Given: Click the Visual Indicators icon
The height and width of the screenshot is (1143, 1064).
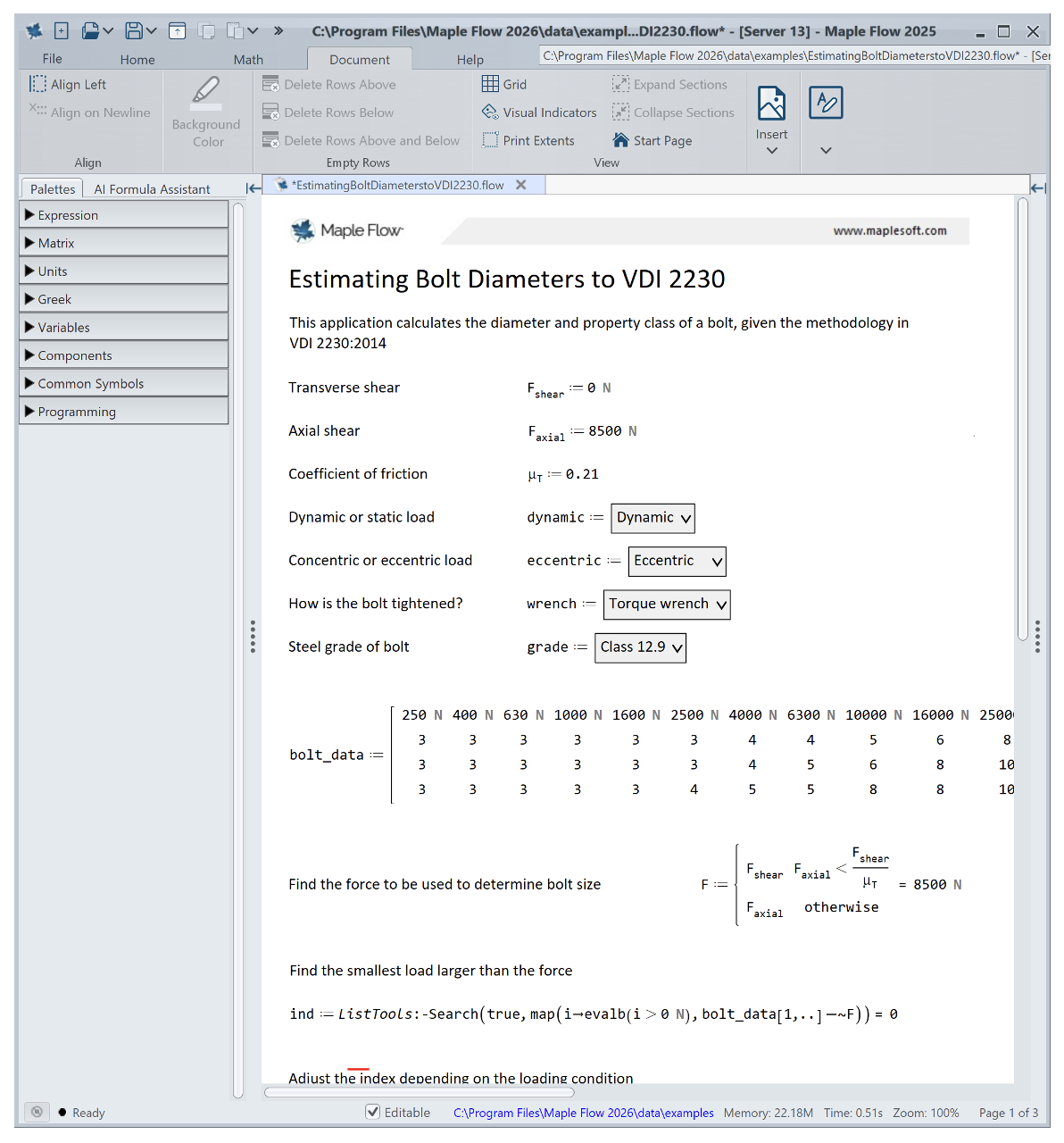Looking at the screenshot, I should click(x=490, y=113).
